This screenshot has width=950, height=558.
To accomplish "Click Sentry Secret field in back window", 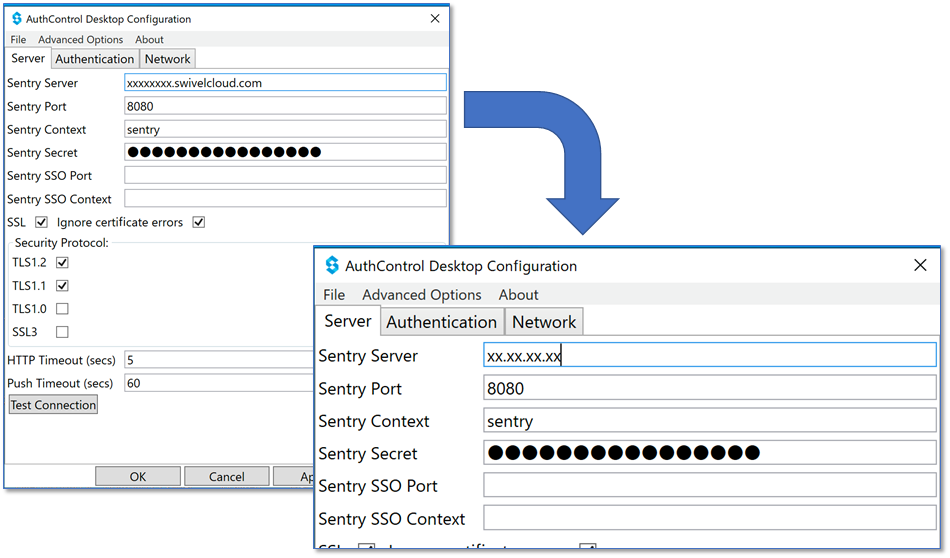I will click(x=285, y=152).
